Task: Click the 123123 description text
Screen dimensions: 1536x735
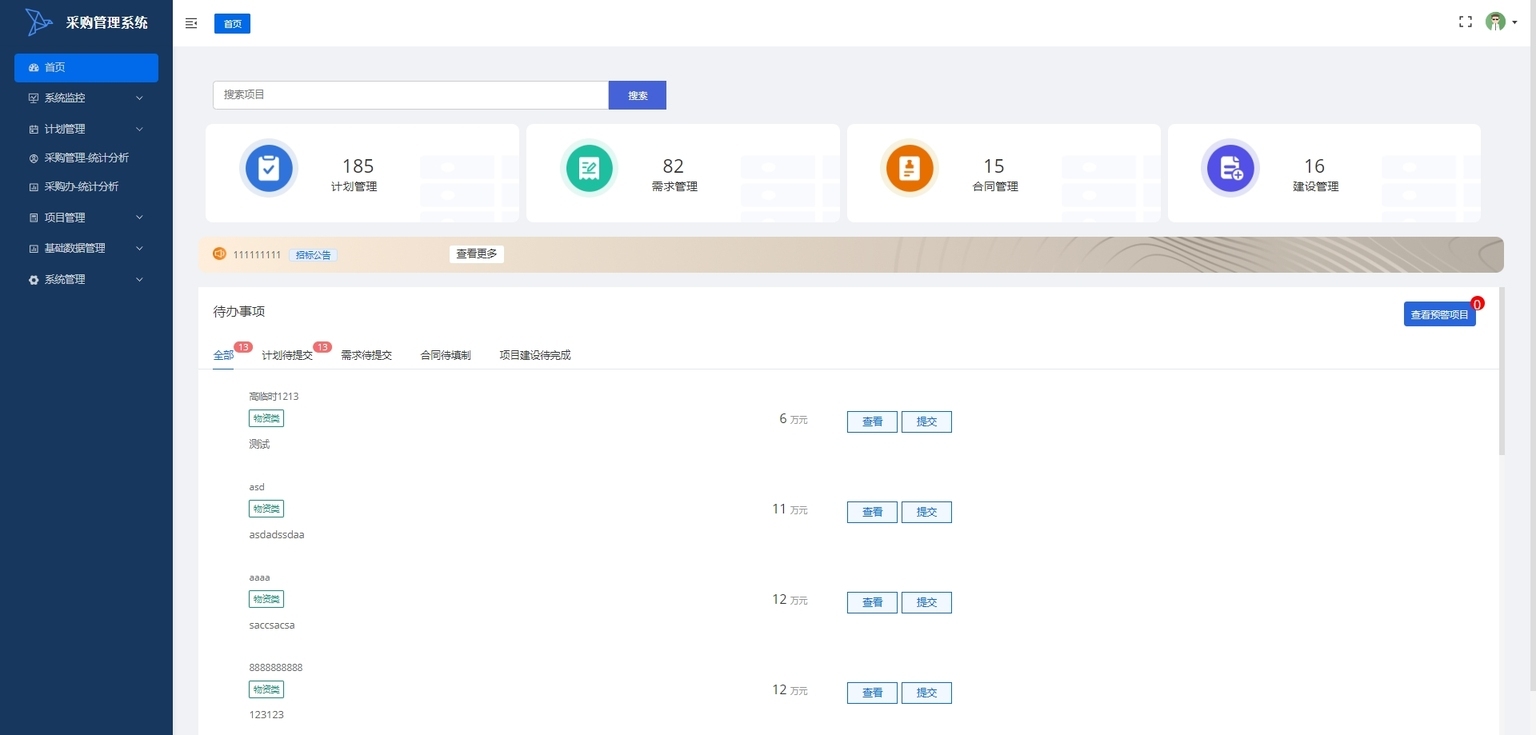Action: click(266, 715)
